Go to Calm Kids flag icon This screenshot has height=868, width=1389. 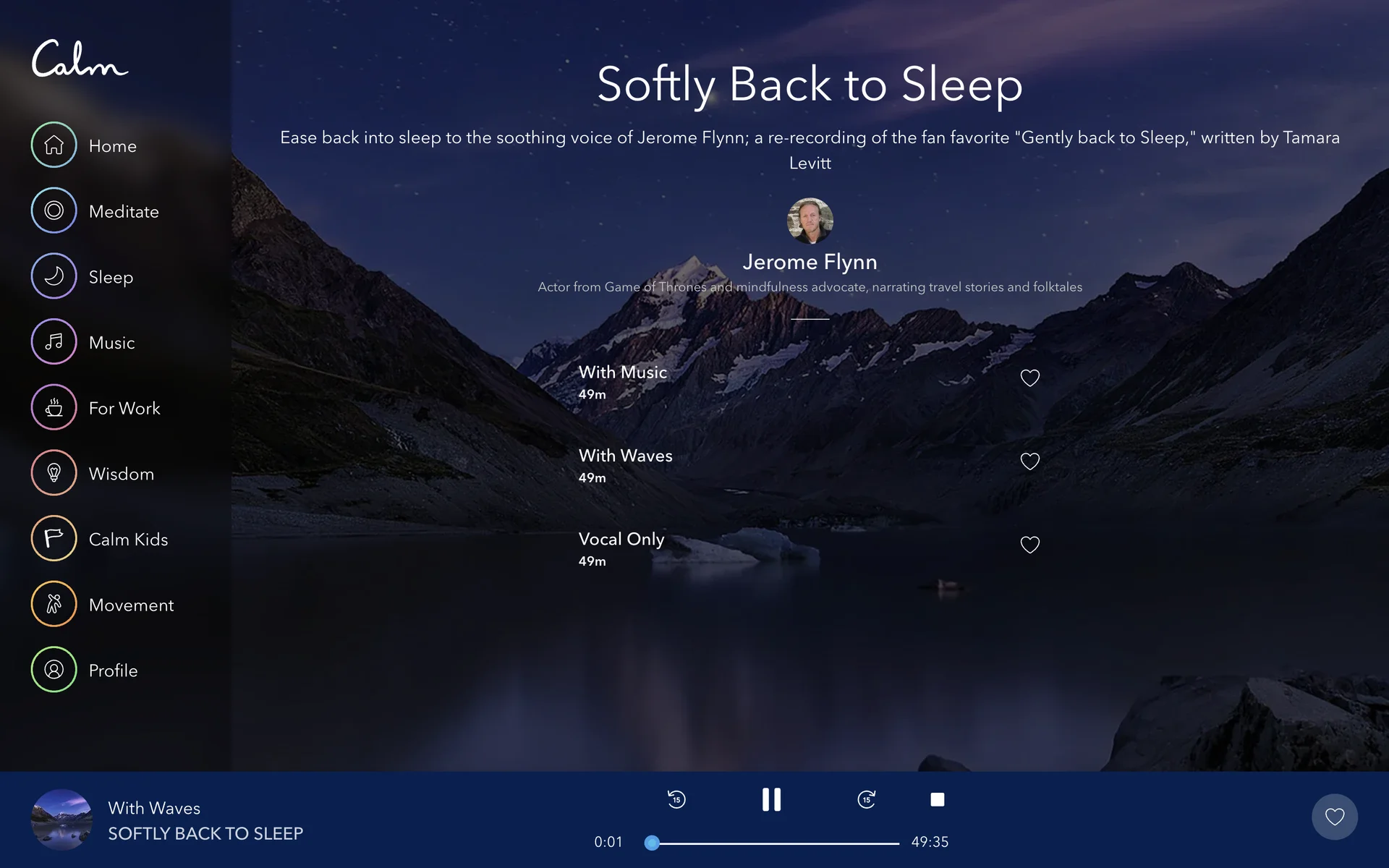click(54, 538)
